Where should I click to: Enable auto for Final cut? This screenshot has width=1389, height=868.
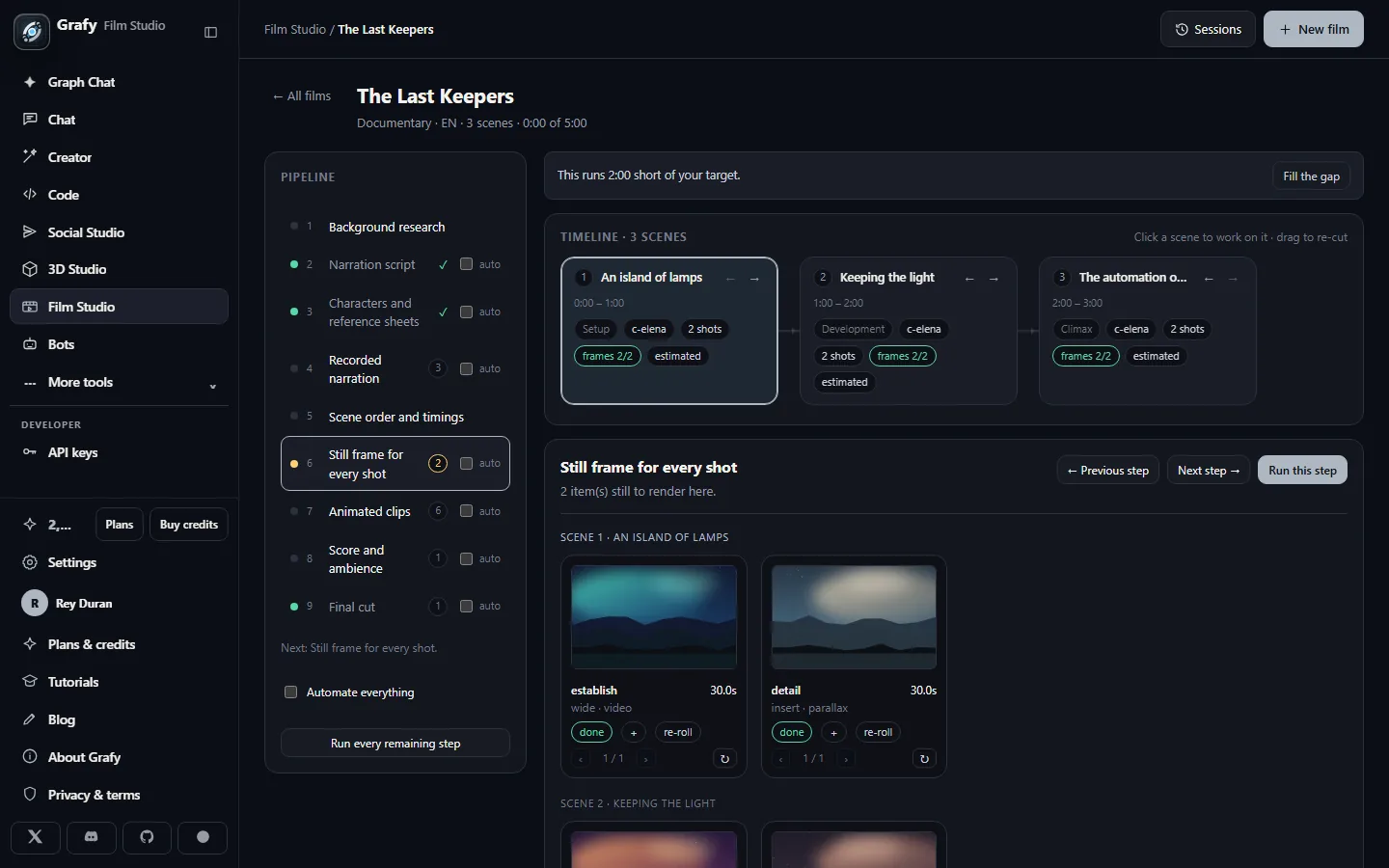(x=466, y=606)
